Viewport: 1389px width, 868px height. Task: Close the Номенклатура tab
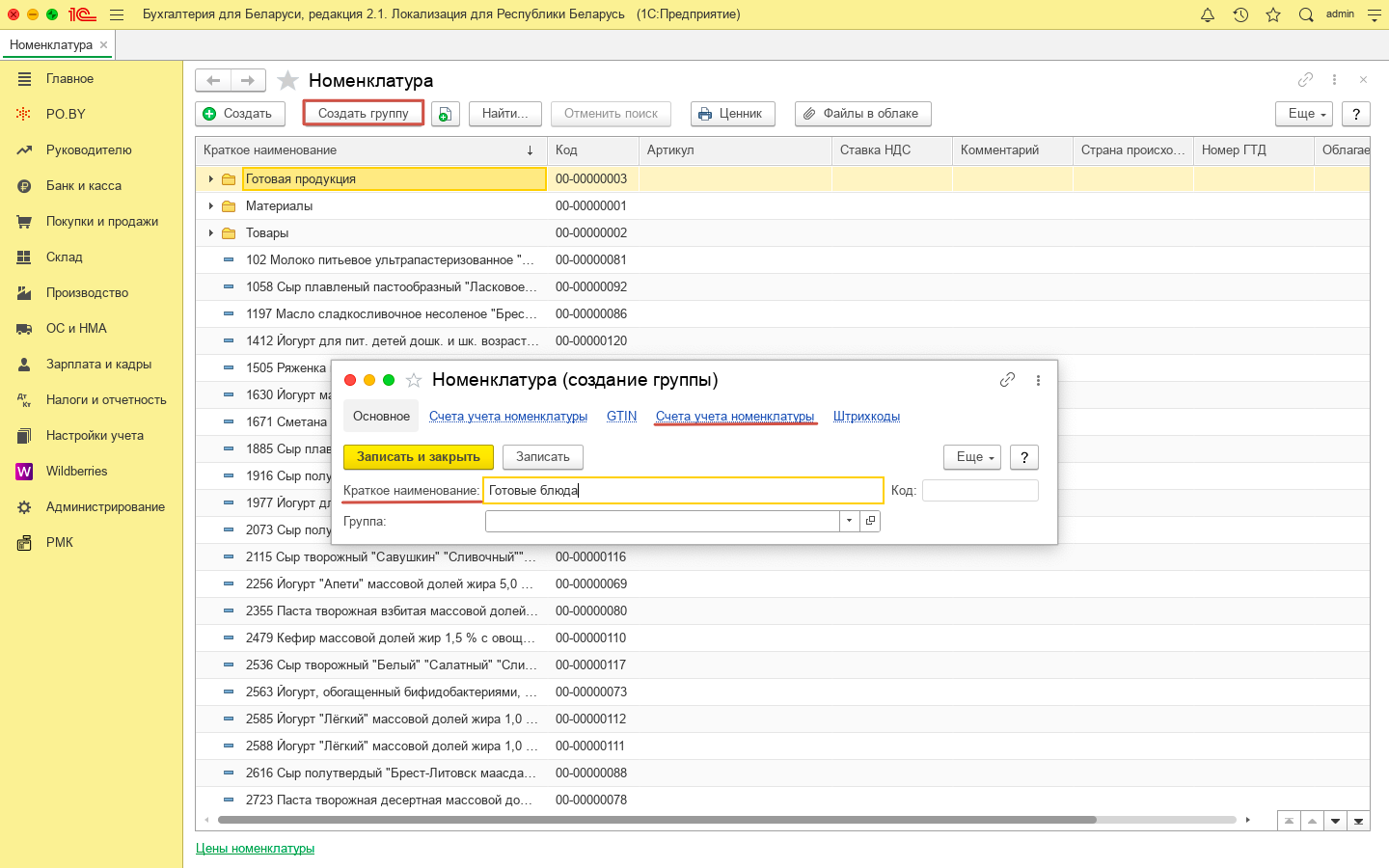103,45
